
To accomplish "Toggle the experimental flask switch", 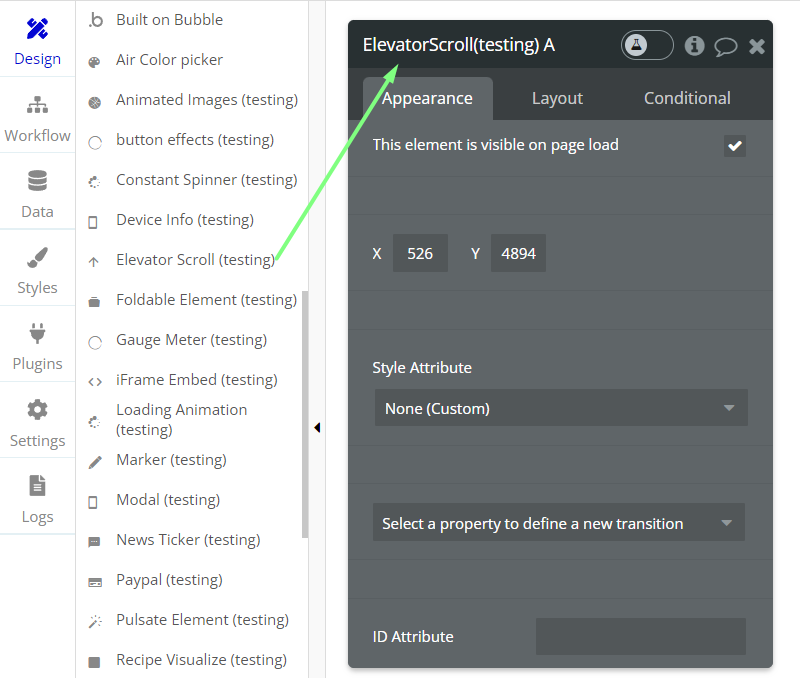I will coord(646,45).
